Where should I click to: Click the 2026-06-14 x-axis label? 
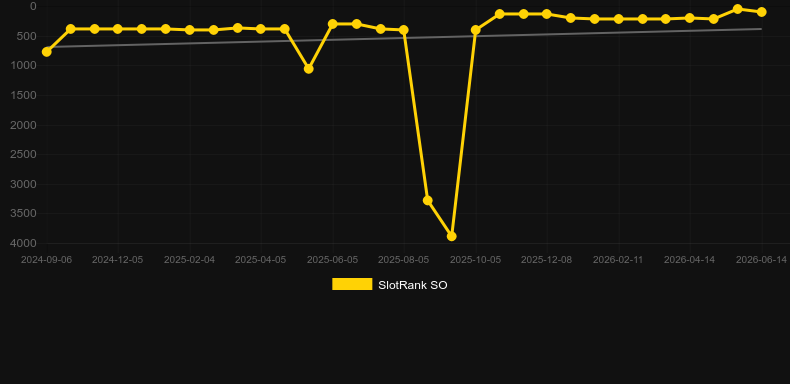point(761,260)
